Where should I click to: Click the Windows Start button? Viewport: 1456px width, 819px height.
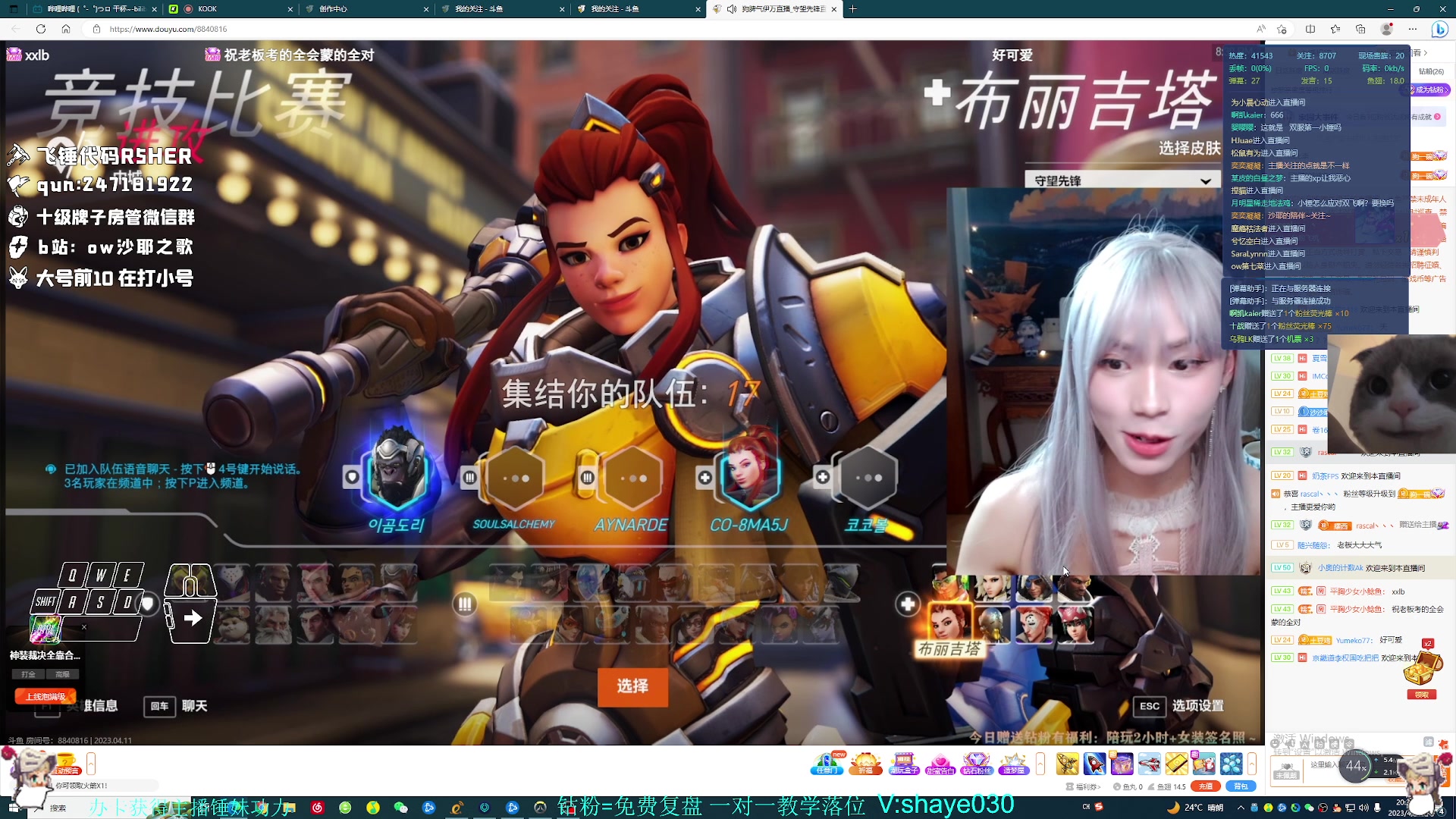[14, 808]
